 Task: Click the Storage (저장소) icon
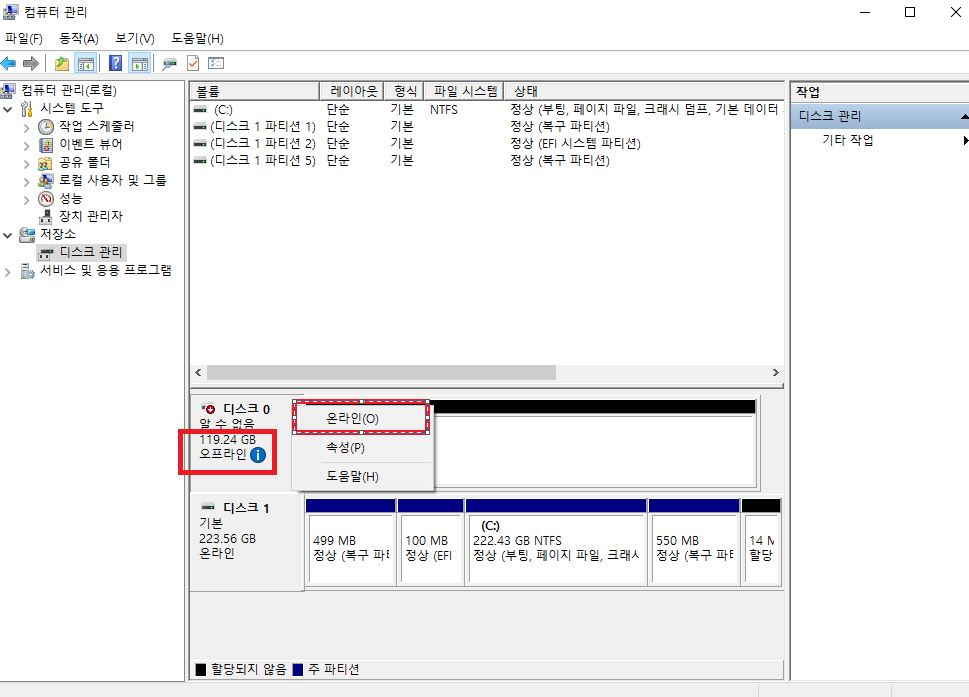tap(27, 234)
